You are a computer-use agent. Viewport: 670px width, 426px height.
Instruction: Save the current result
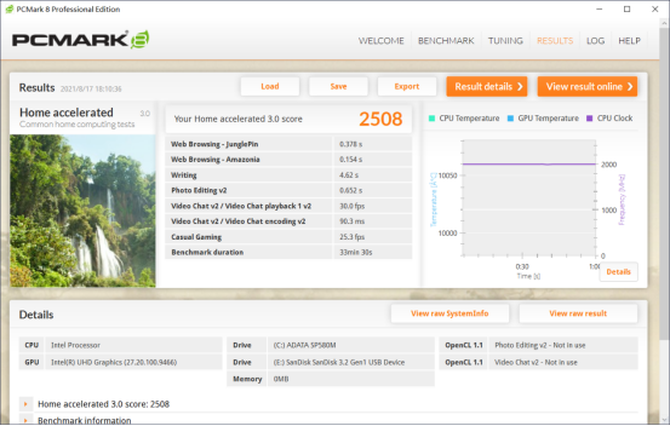[x=338, y=87]
